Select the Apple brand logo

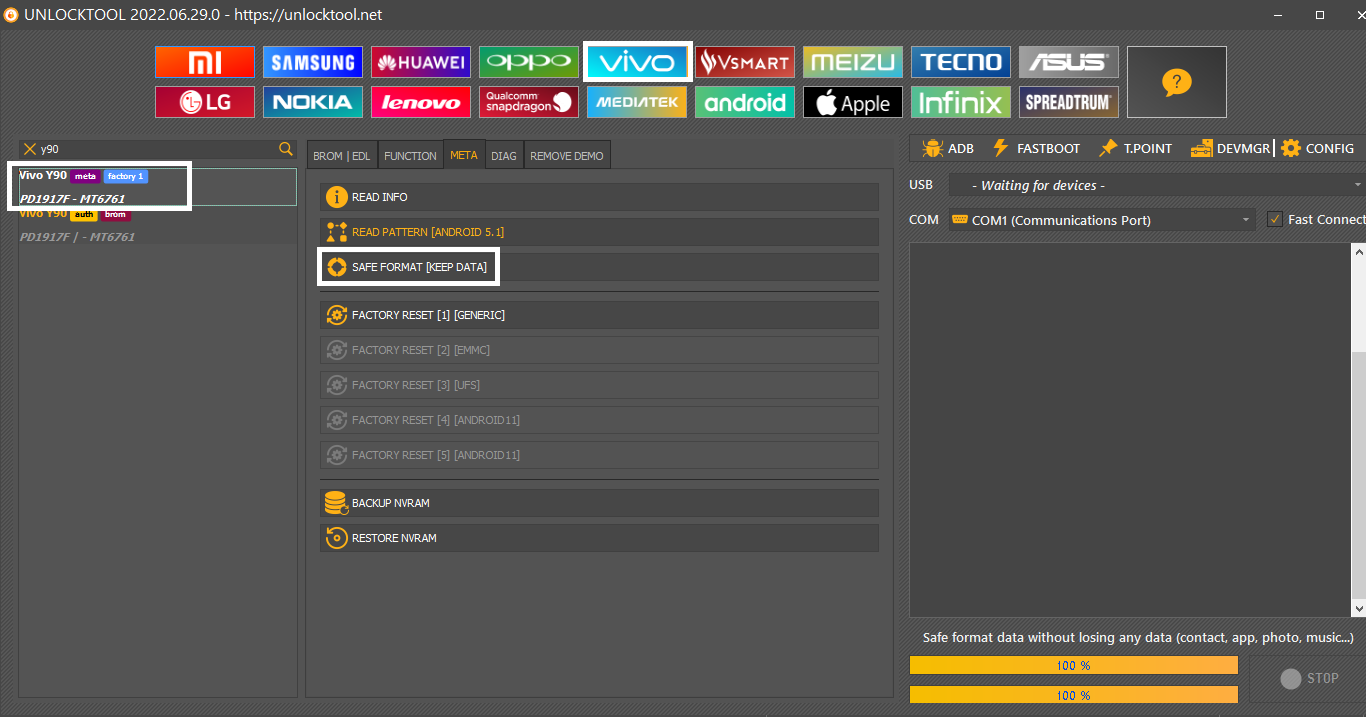point(853,102)
